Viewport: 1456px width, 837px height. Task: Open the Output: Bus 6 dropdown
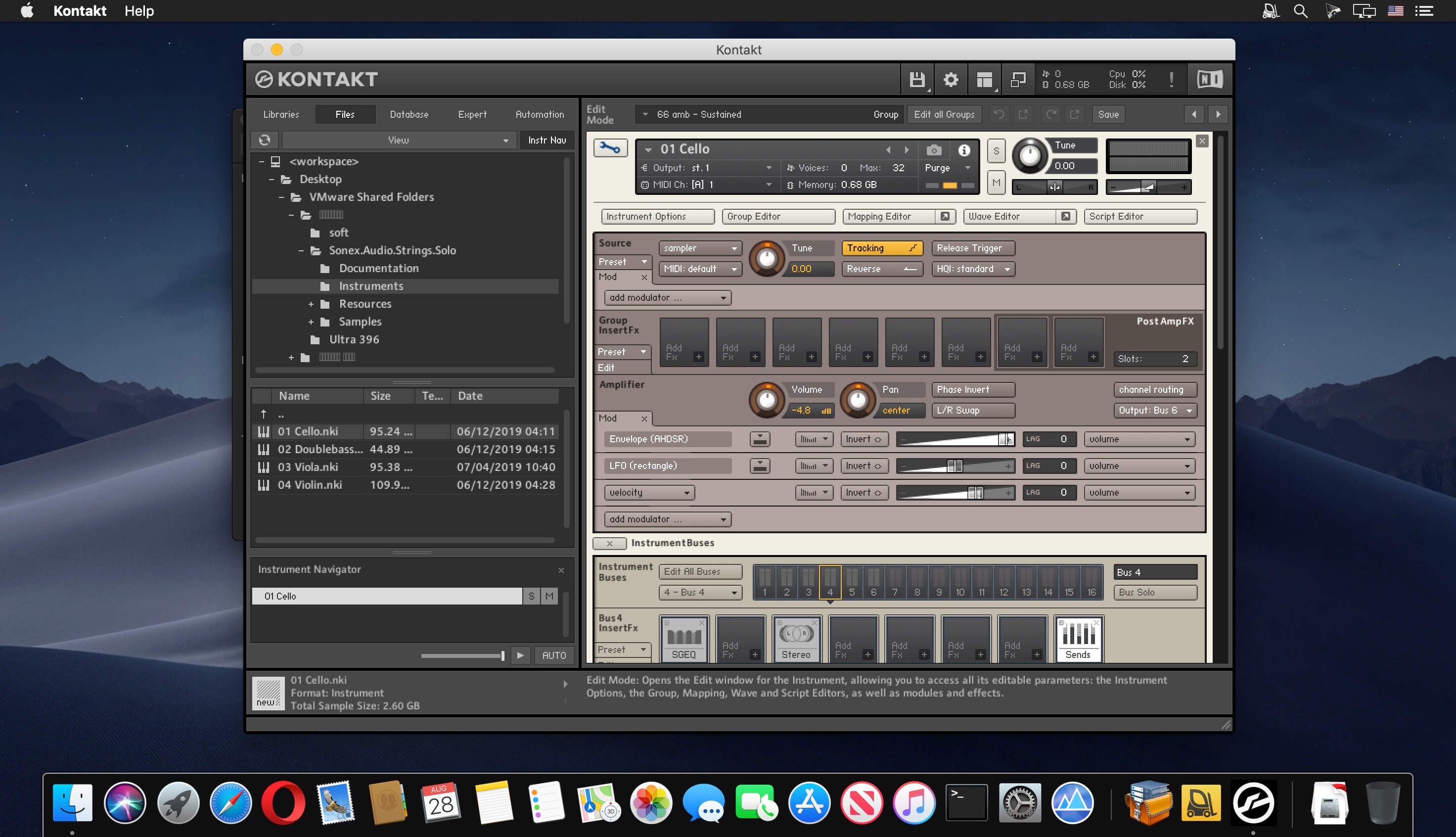1155,411
